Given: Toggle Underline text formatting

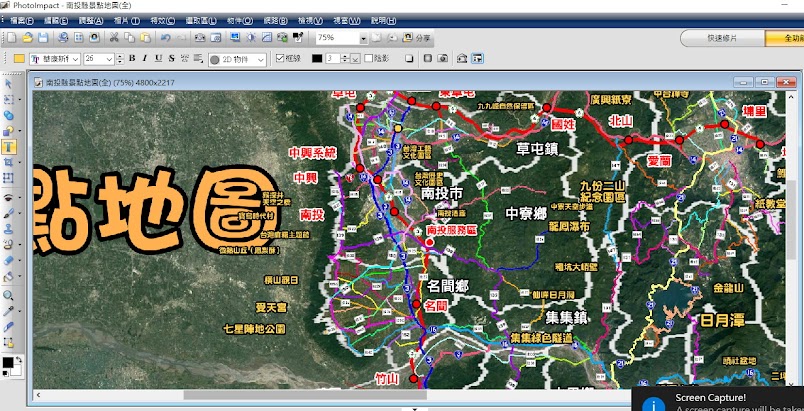Looking at the screenshot, I should click(x=158, y=58).
